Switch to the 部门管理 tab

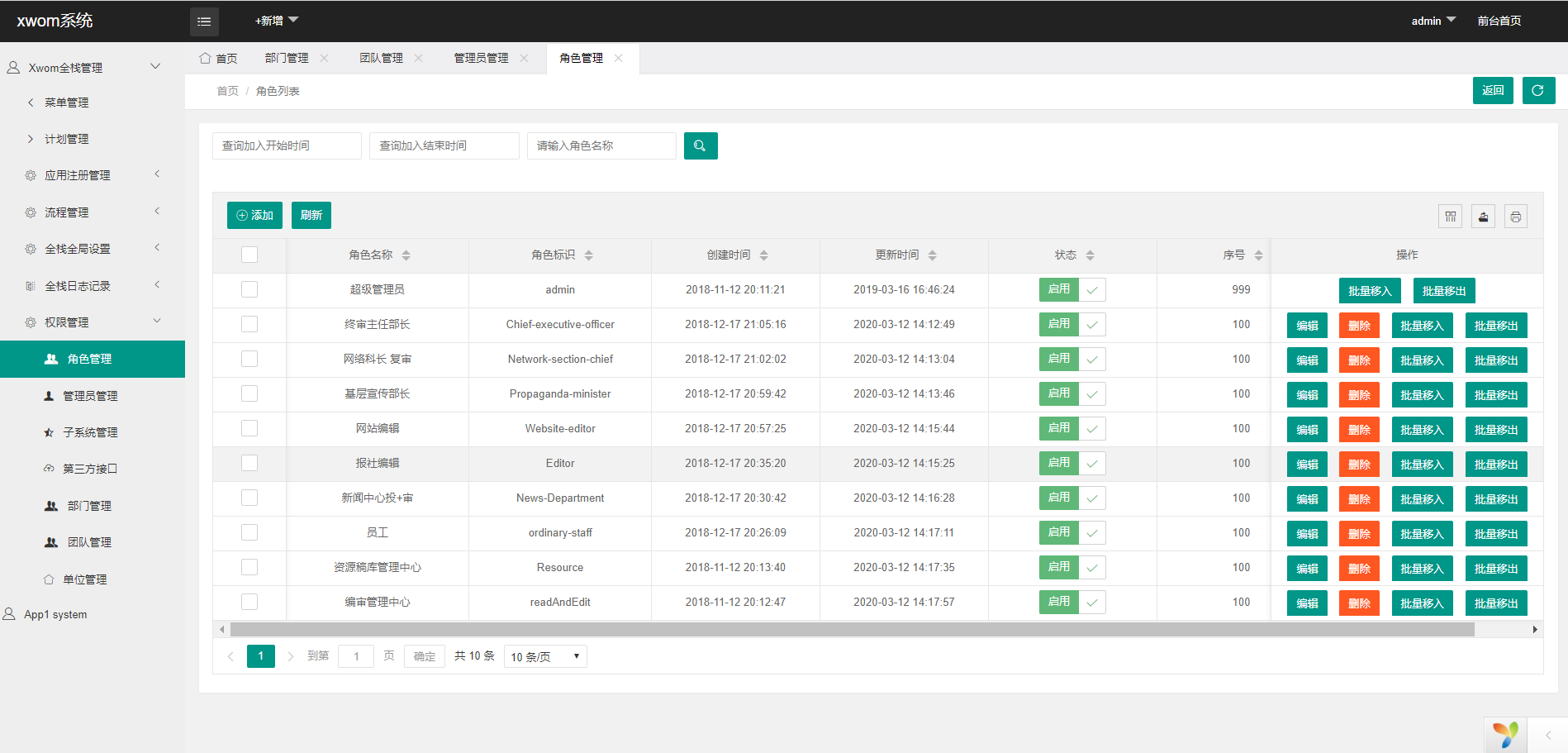(287, 58)
